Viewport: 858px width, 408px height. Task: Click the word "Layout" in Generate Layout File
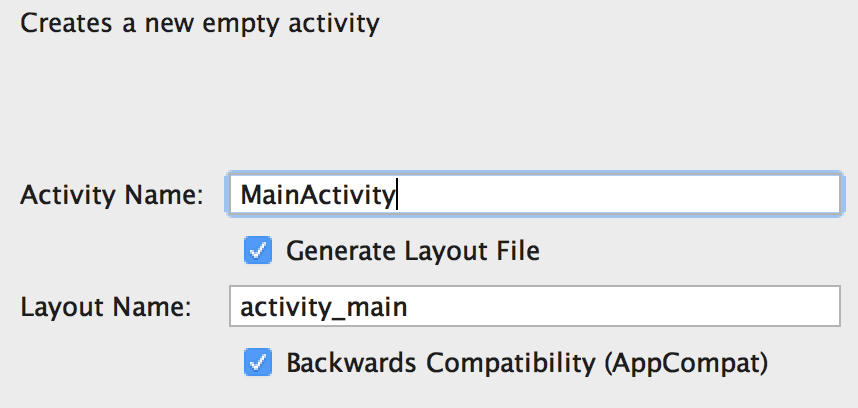tap(428, 250)
